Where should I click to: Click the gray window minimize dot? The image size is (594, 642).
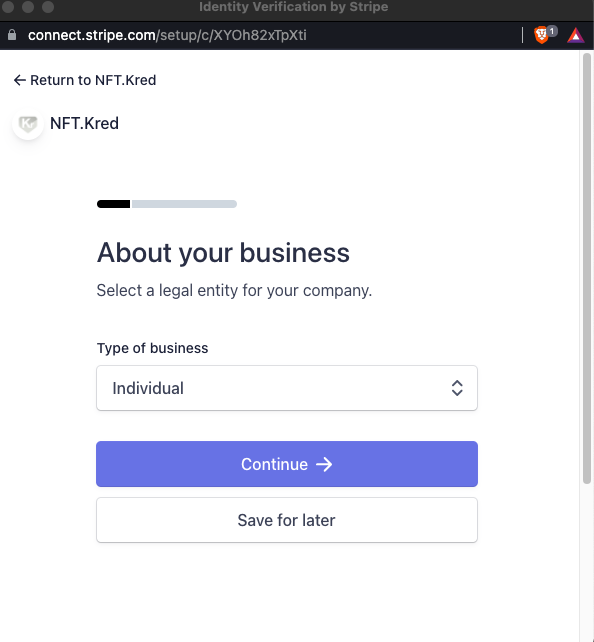pyautogui.click(x=28, y=7)
